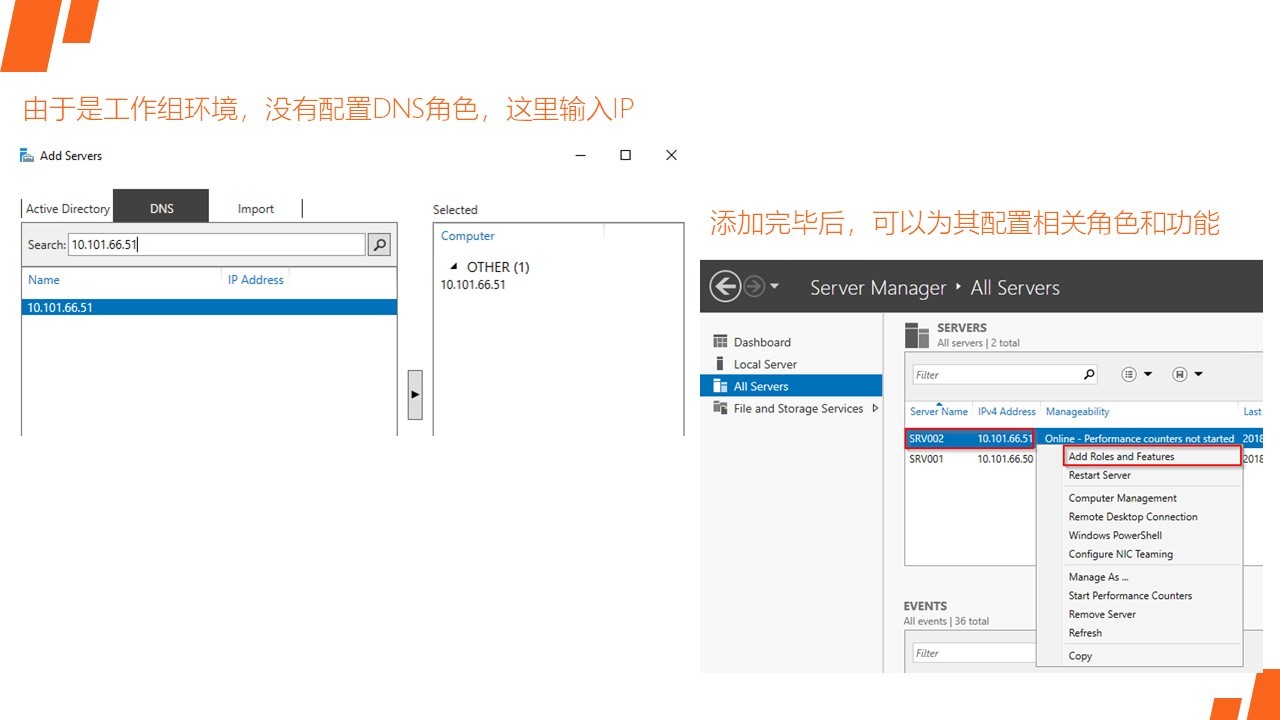Click the 10.101.66.50 IP cell
The width and height of the screenshot is (1280, 720).
(1005, 459)
